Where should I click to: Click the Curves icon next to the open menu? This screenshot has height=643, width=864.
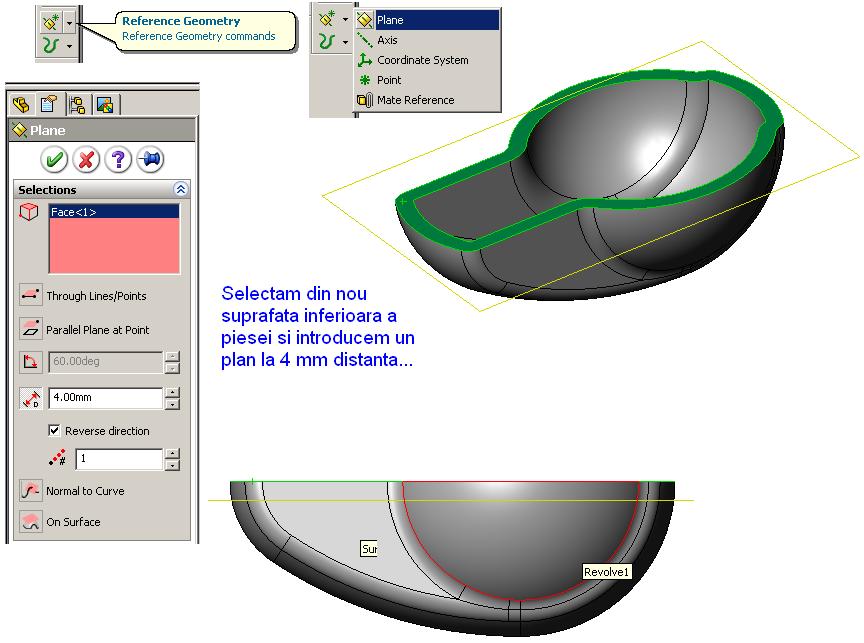click(327, 41)
